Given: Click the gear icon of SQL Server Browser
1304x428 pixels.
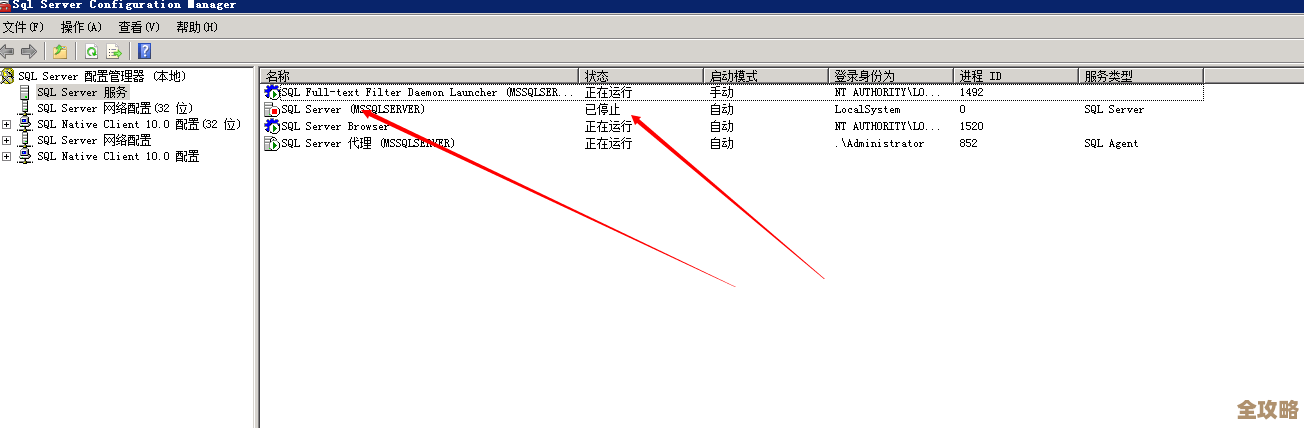Looking at the screenshot, I should (x=271, y=127).
